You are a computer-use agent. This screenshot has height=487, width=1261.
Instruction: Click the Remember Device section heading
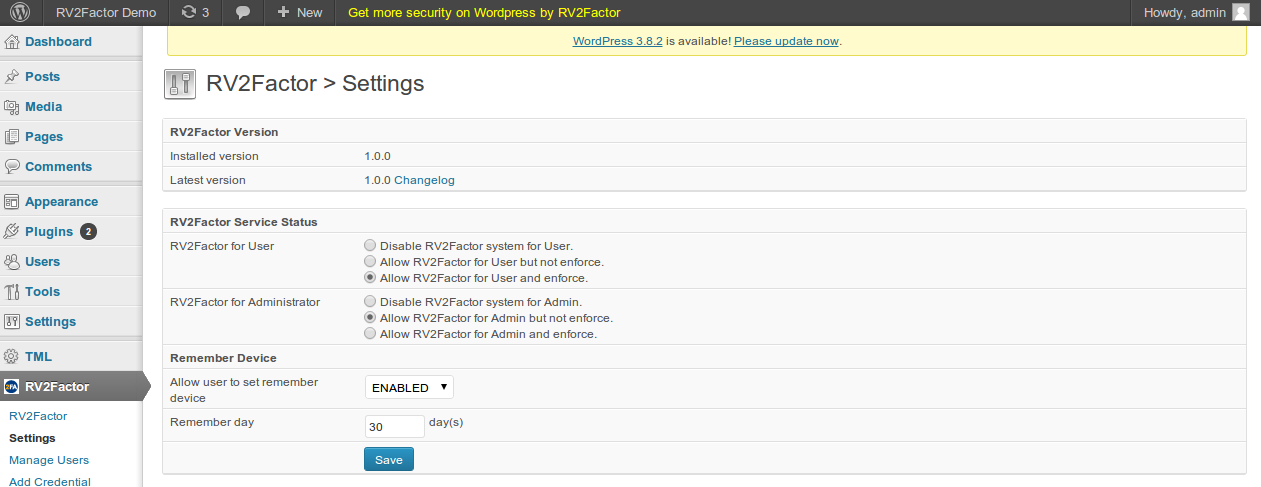click(x=223, y=357)
